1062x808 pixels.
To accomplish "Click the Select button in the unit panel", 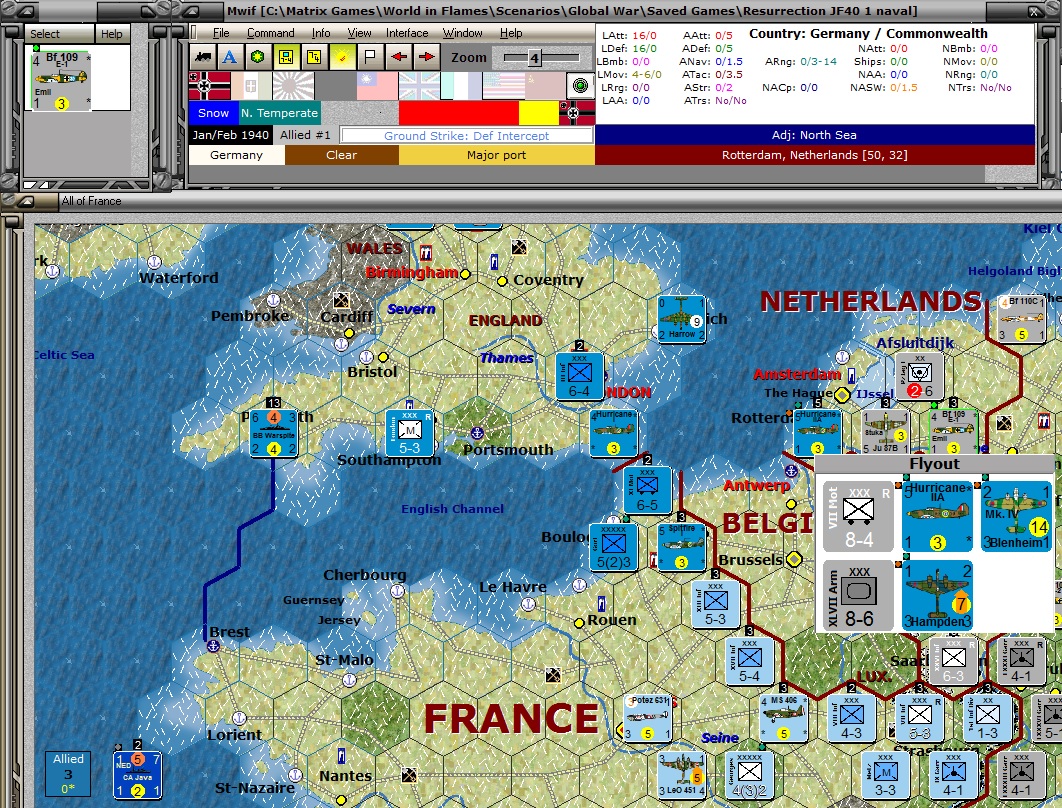I will (x=59, y=34).
